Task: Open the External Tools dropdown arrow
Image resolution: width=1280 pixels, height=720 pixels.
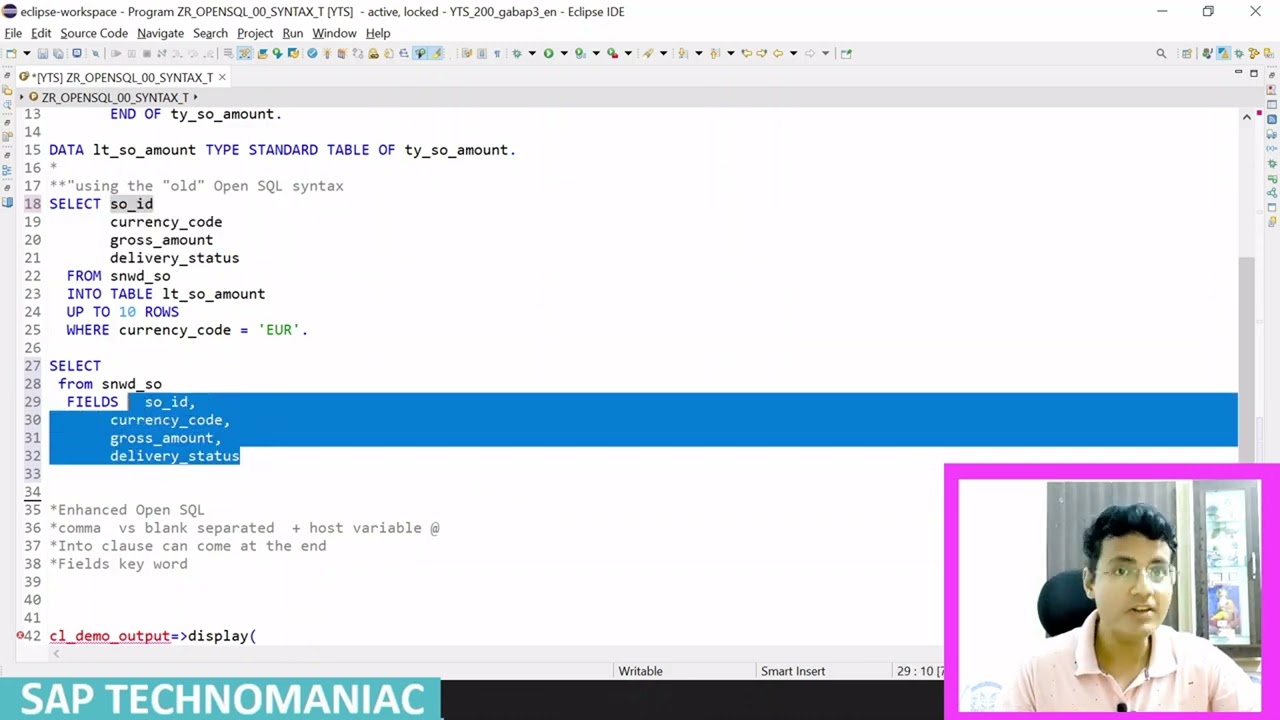Action: [x=628, y=53]
